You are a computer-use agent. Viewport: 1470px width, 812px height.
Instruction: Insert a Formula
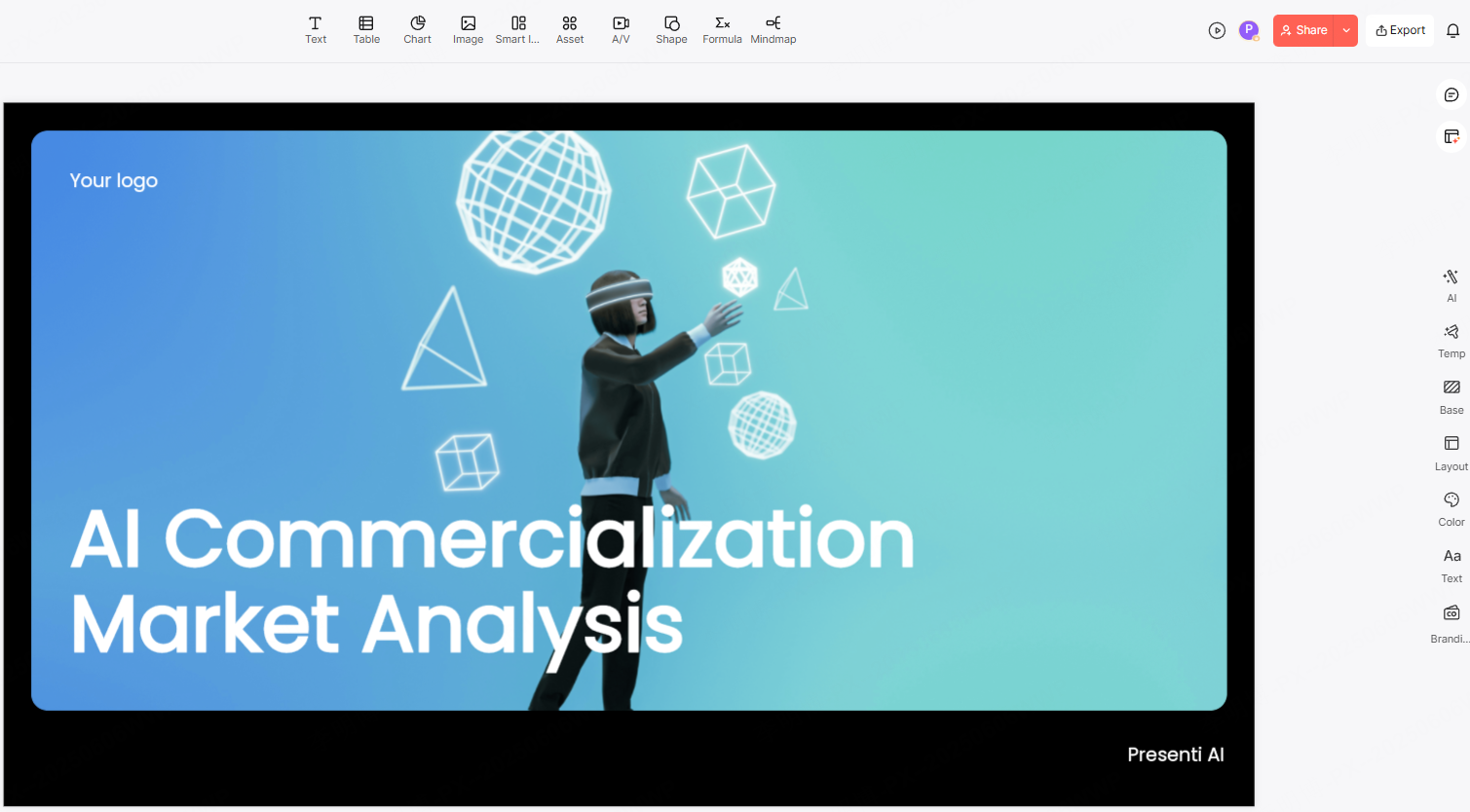(722, 29)
